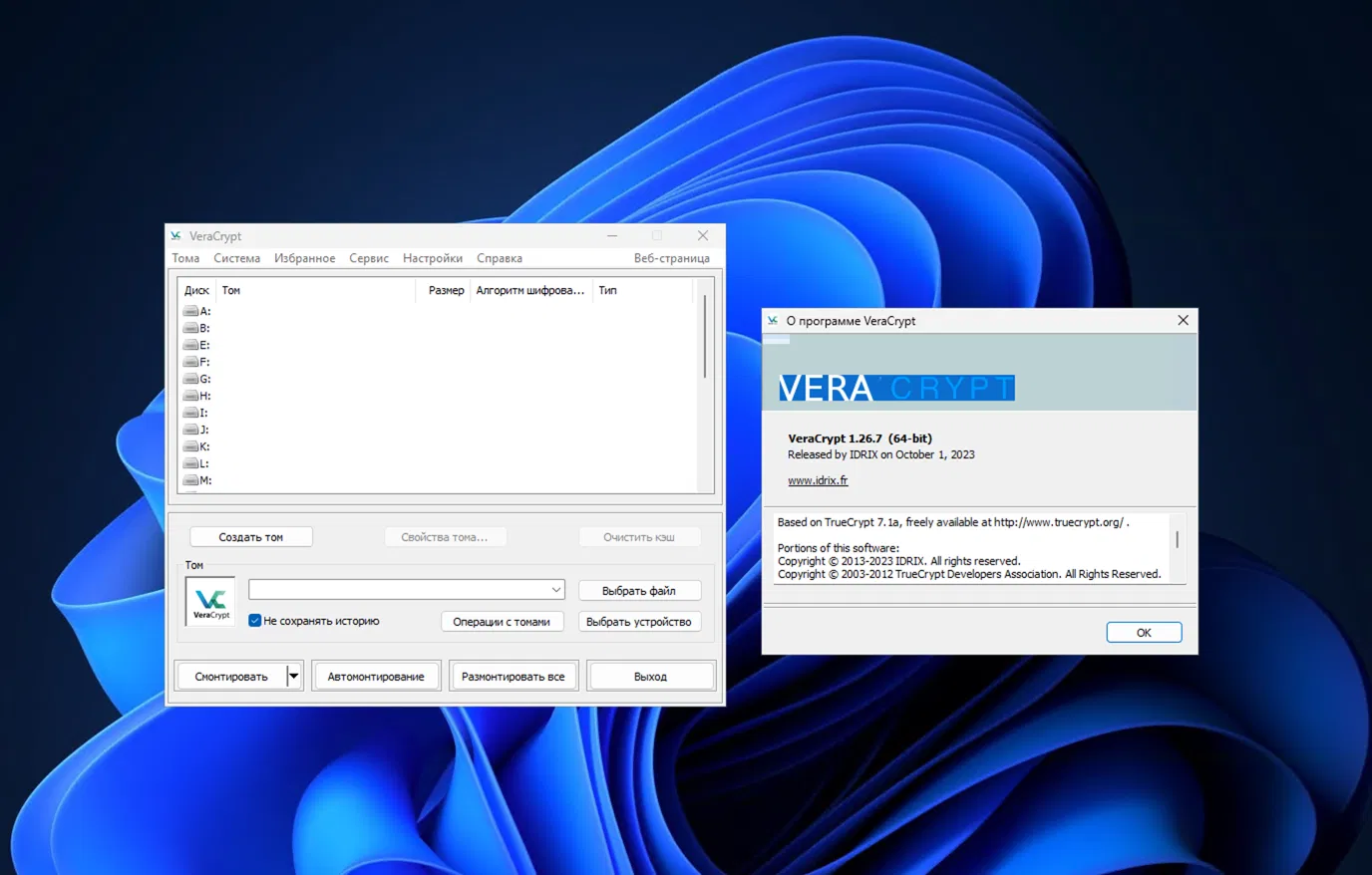Click the Выбрать устройство button
Screen dimensions: 1372x875
639,622
